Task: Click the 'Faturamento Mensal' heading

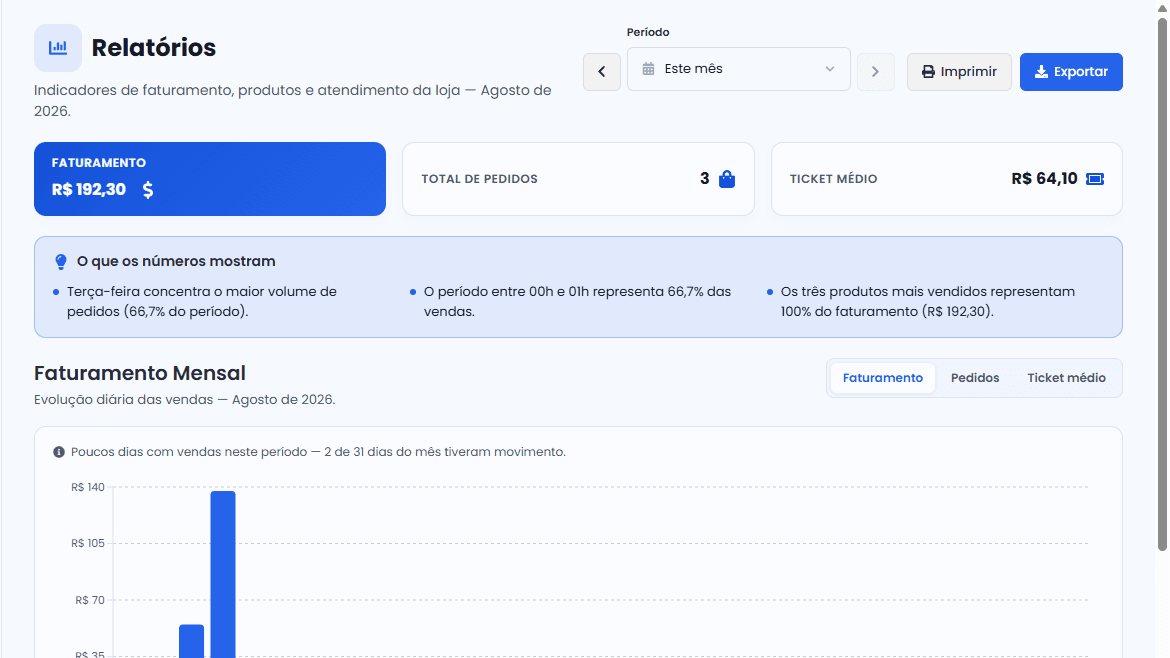Action: [x=140, y=373]
